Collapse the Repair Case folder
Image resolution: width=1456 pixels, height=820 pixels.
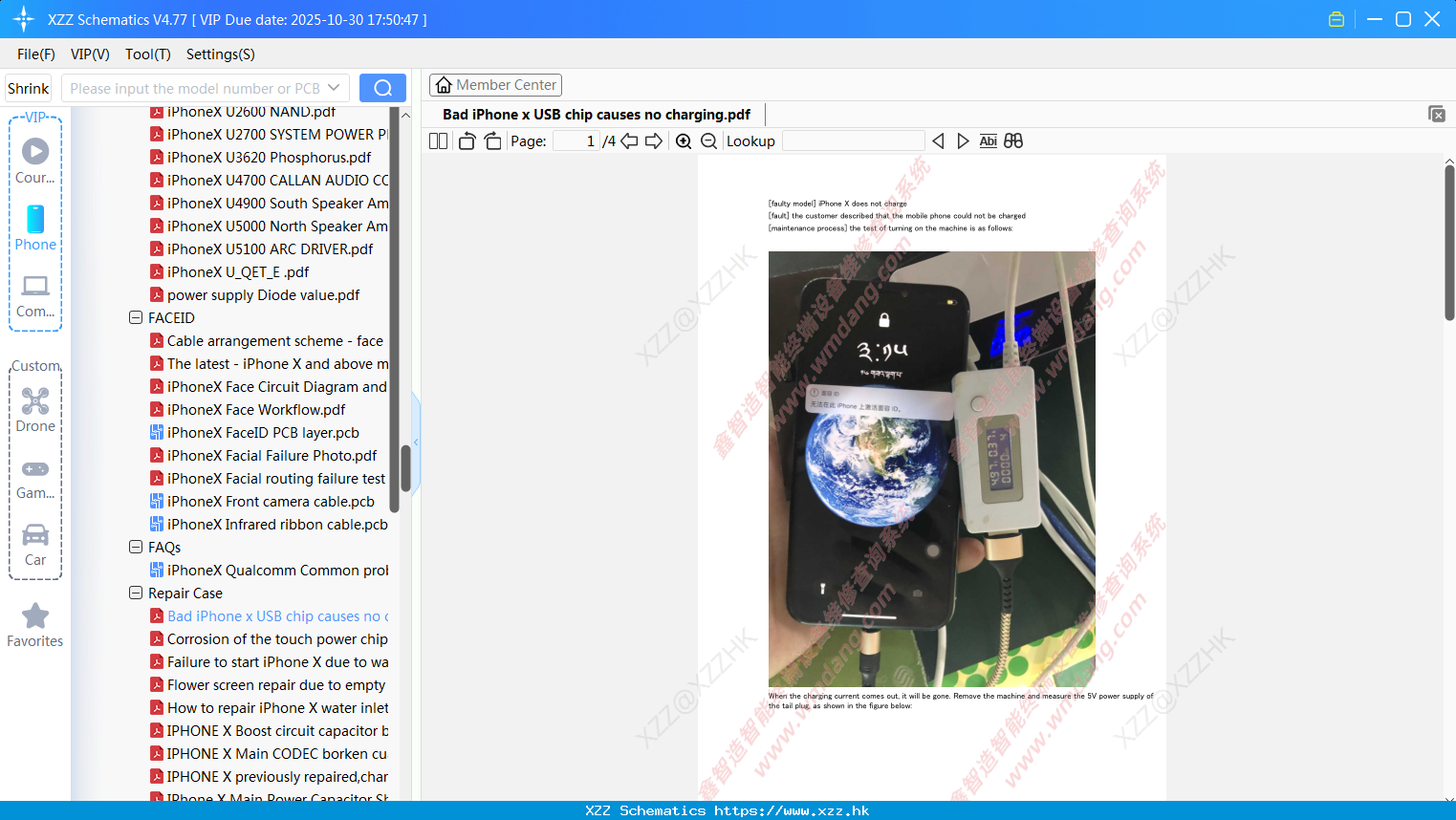click(136, 593)
